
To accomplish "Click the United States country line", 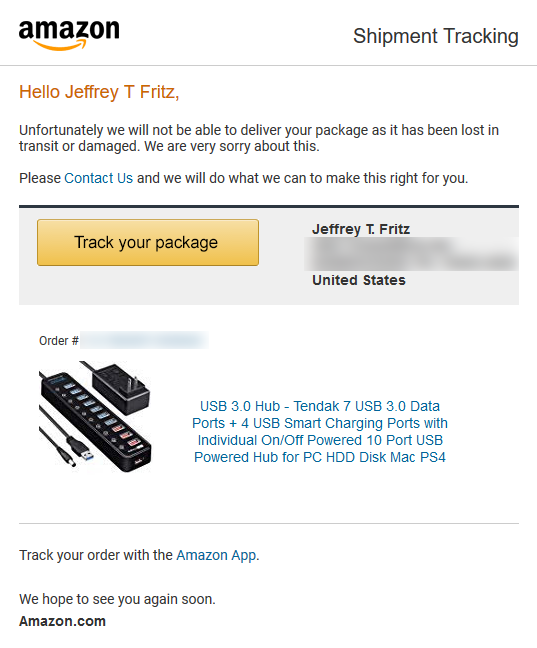I will [359, 280].
